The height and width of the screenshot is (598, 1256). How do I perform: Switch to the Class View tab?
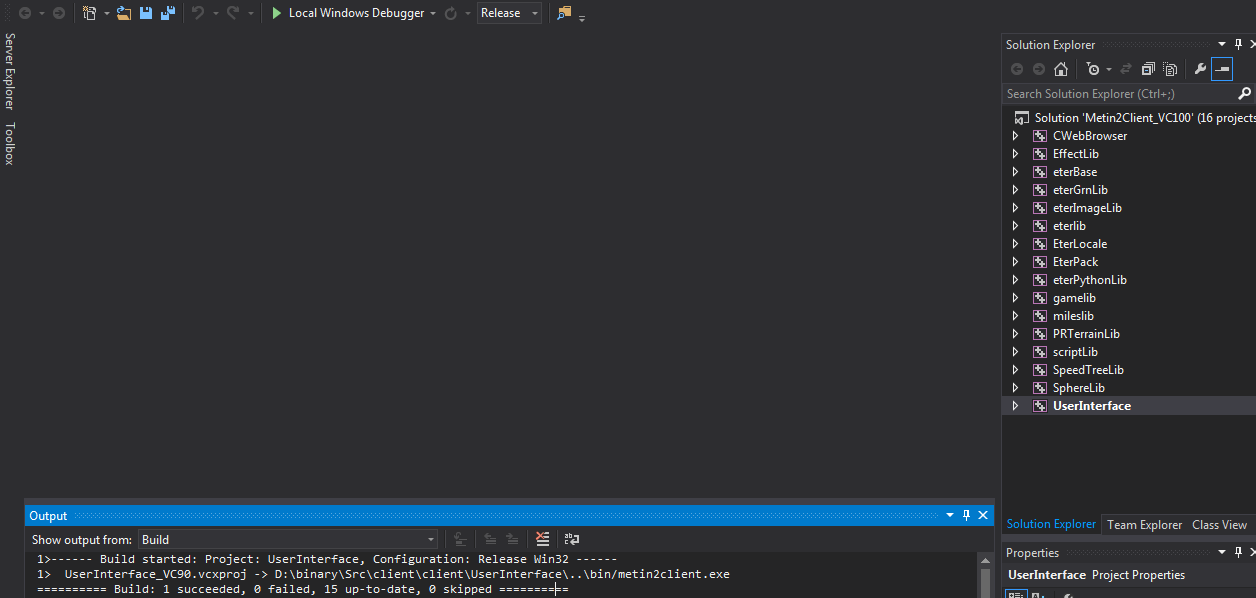(1219, 524)
